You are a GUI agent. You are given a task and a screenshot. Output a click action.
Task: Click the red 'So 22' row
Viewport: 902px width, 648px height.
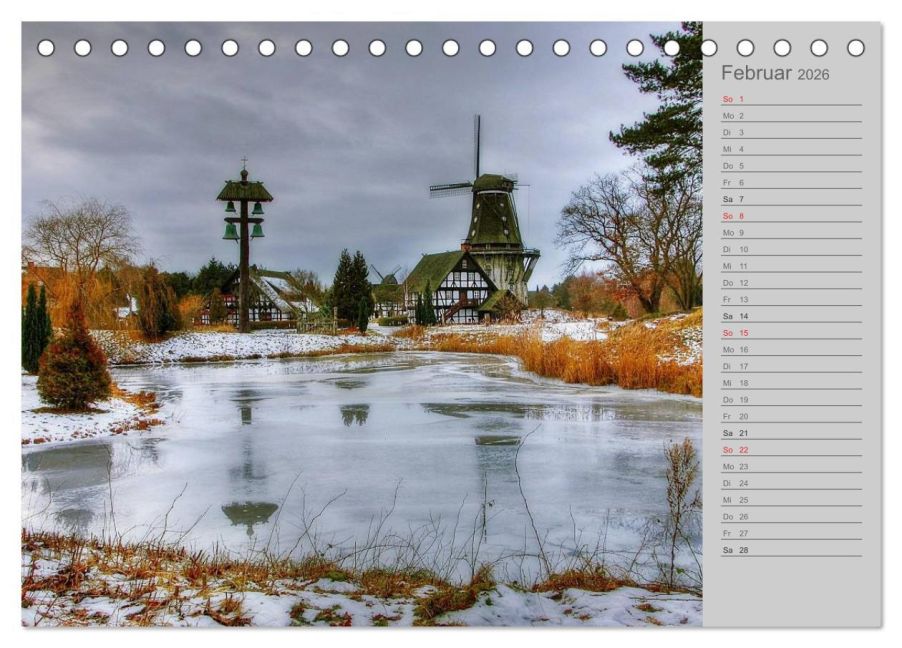(x=792, y=449)
